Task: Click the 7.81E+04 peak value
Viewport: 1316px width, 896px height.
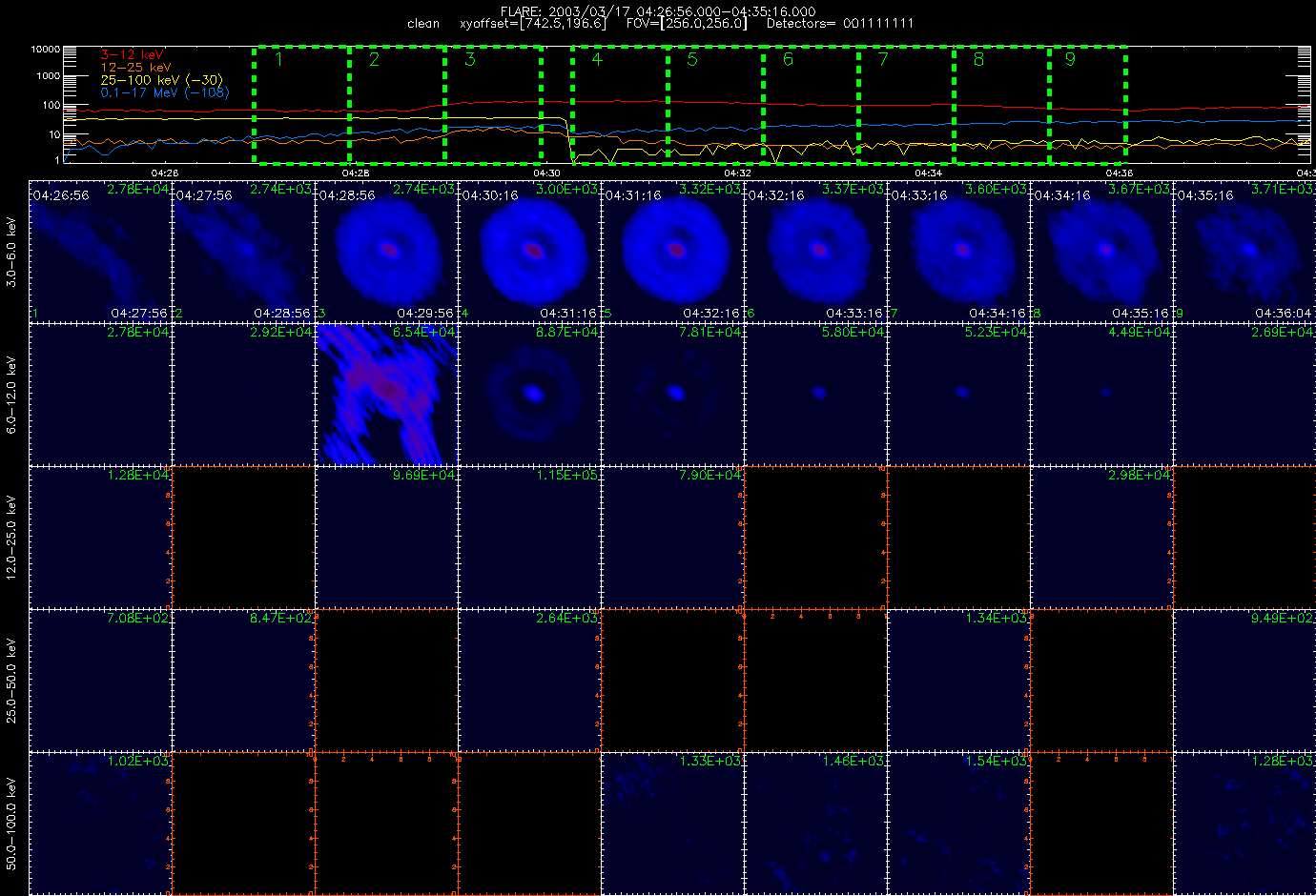Action: [710, 332]
